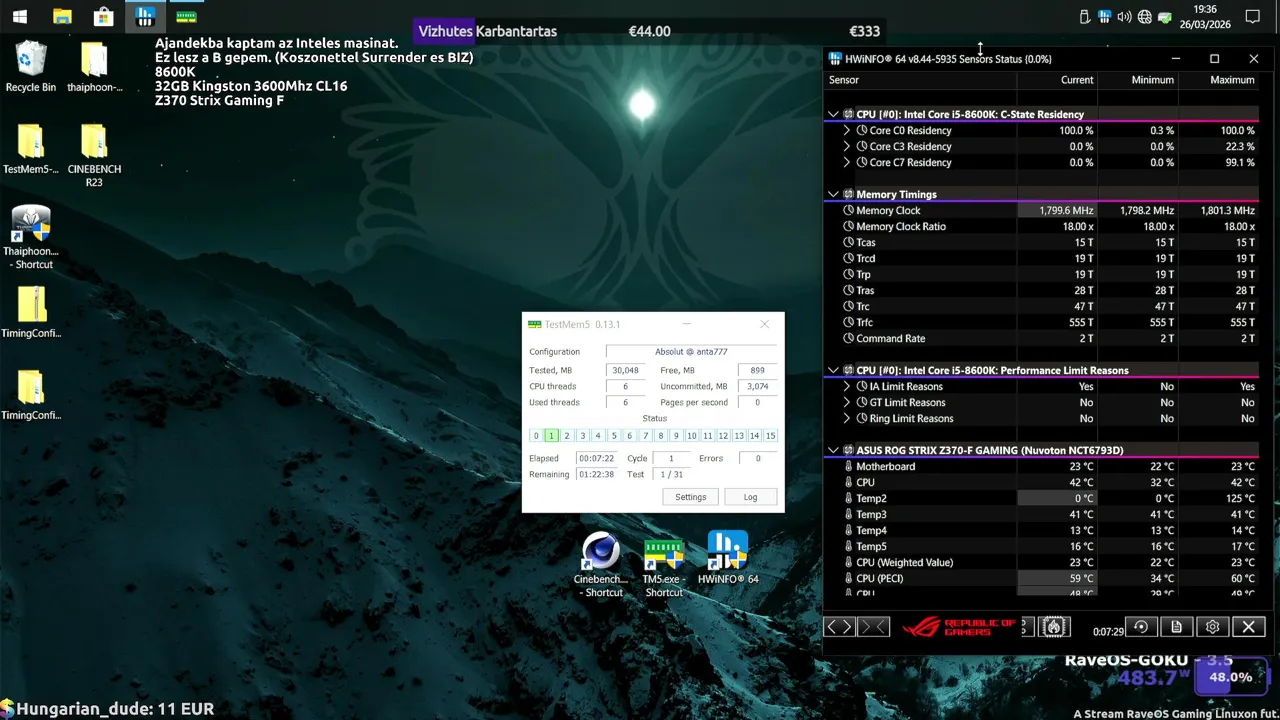Open Recycle Bin desktop icon

pos(31,67)
